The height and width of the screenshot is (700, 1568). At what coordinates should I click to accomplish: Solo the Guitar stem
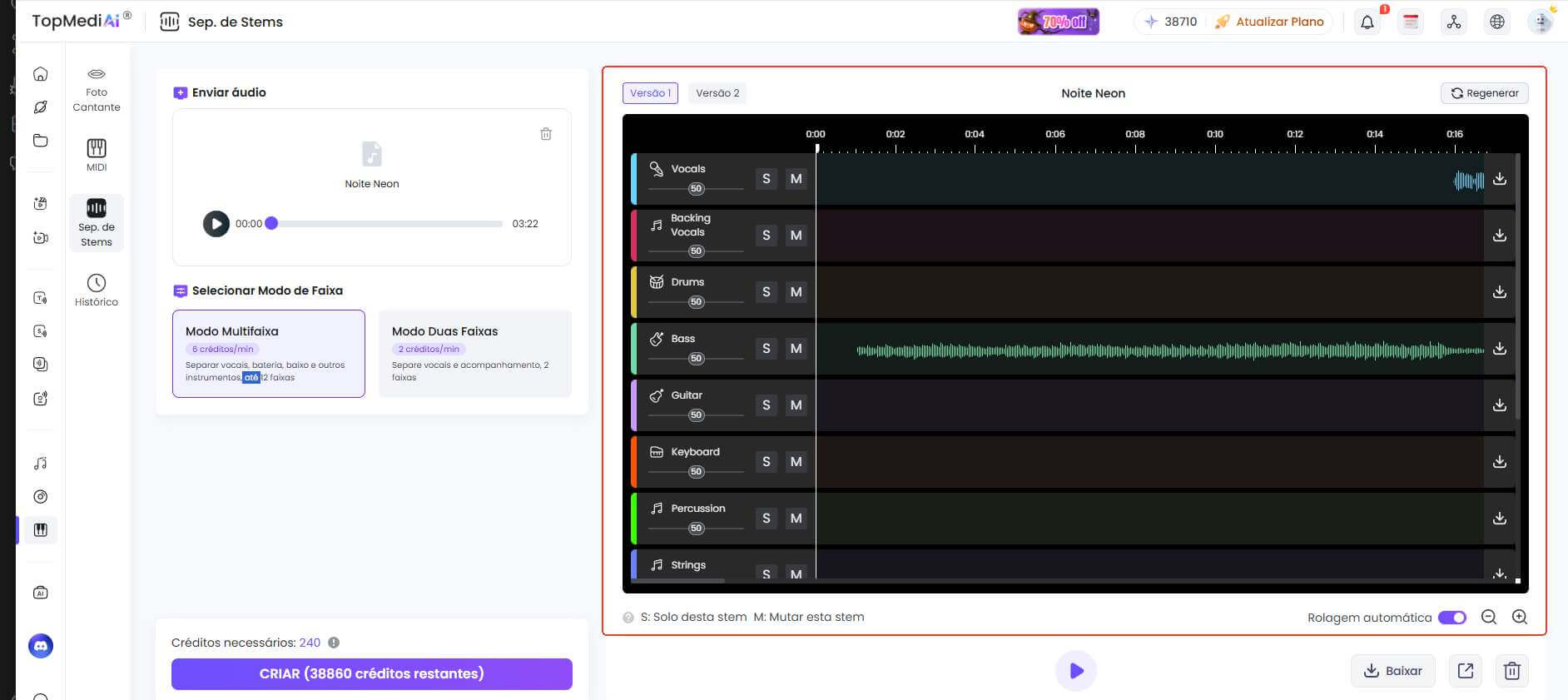pyautogui.click(x=766, y=405)
